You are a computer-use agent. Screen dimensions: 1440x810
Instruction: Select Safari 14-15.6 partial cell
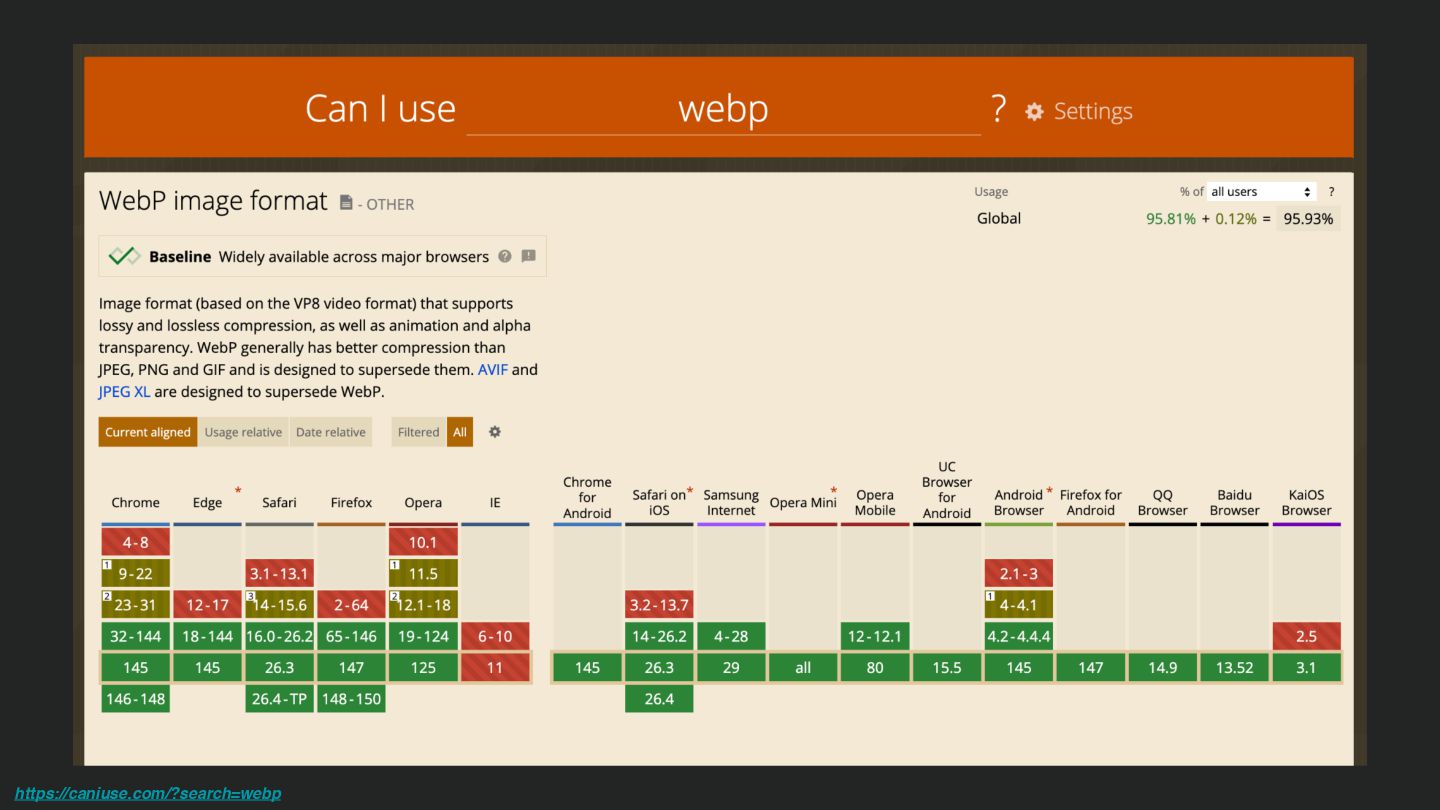point(279,604)
